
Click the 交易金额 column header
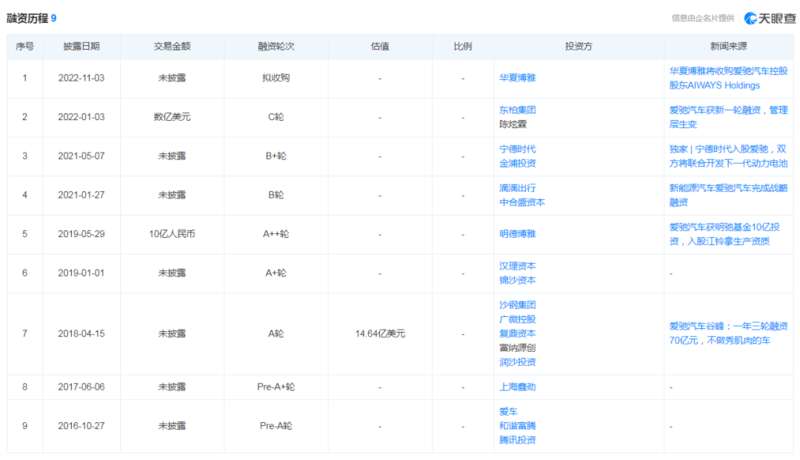click(172, 46)
